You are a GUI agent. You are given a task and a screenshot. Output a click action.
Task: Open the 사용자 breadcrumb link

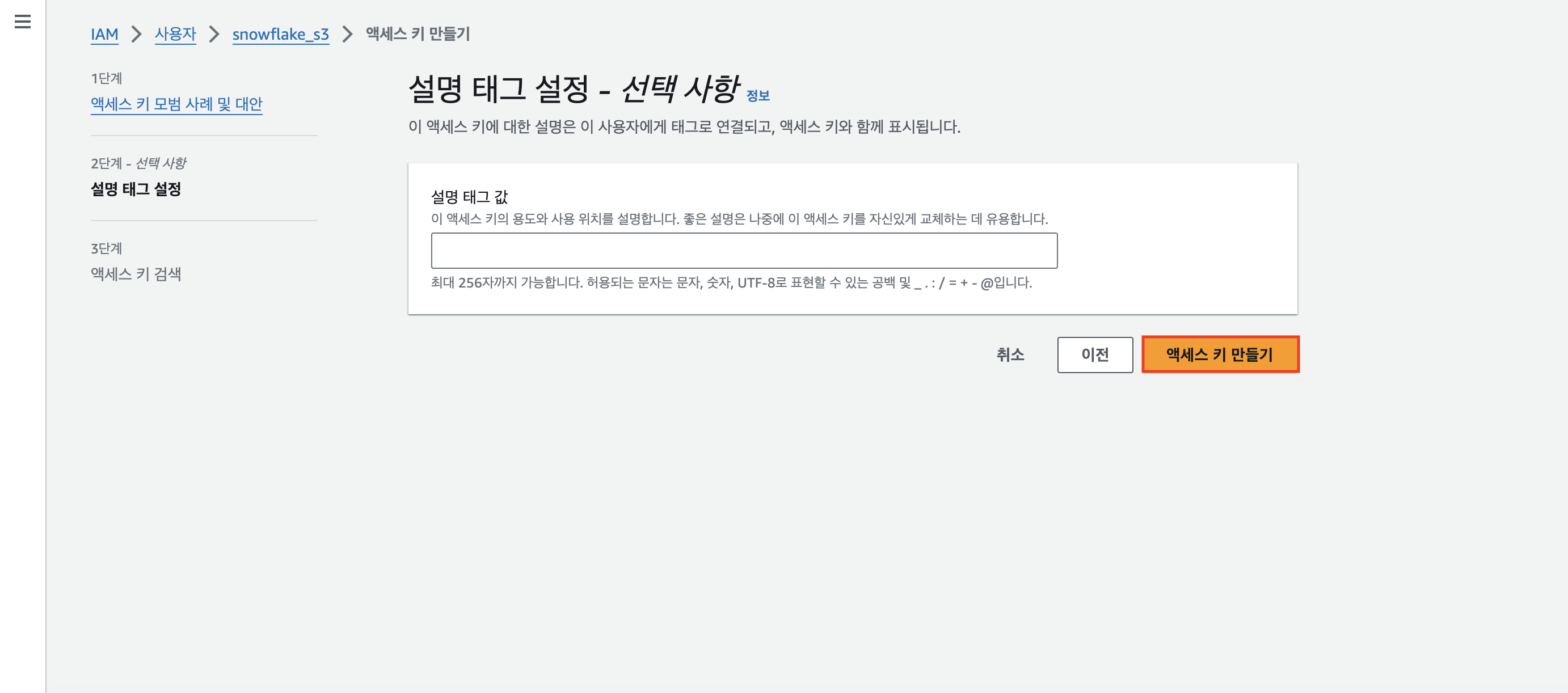coord(175,34)
